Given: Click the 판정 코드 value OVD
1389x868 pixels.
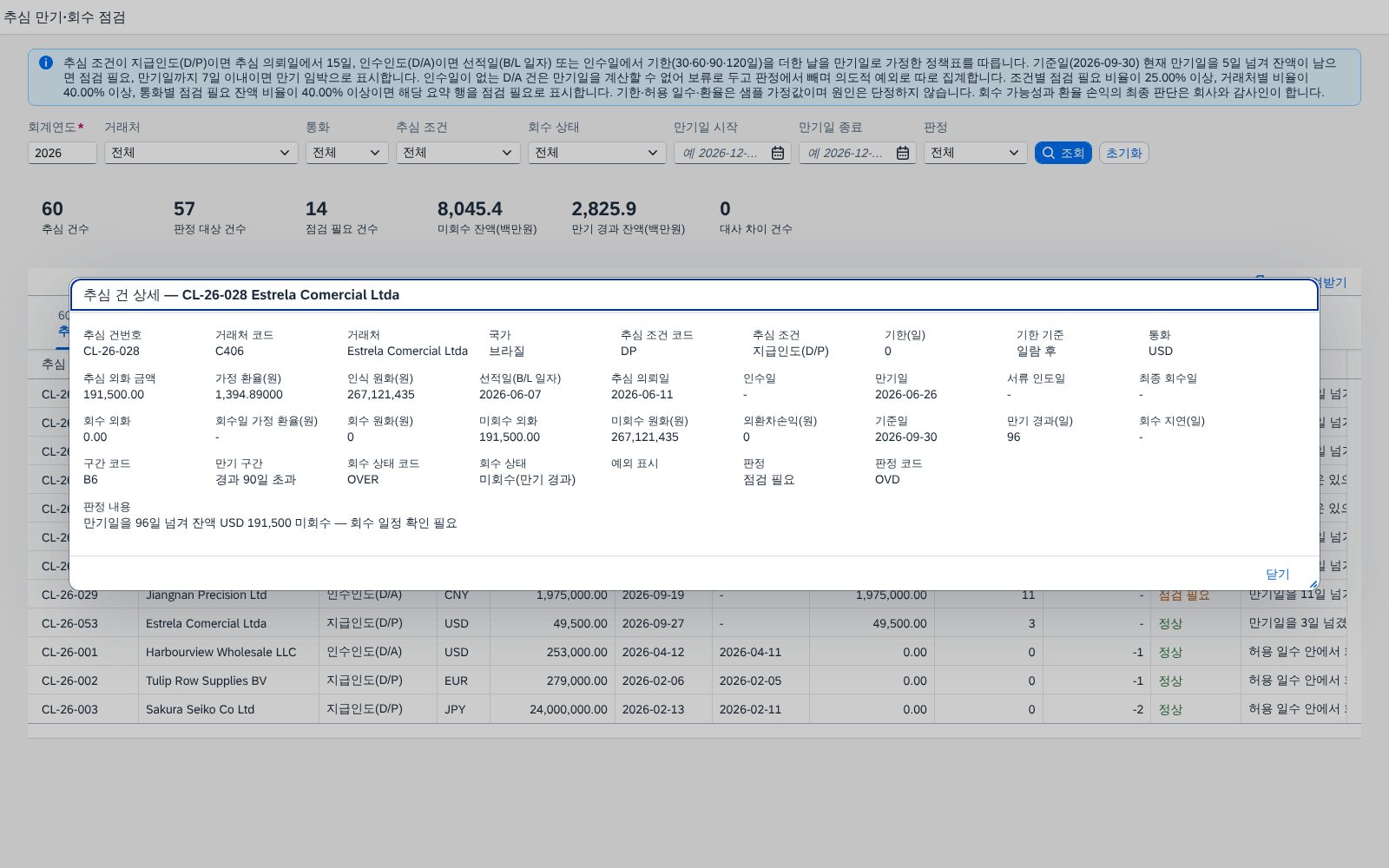Looking at the screenshot, I should (887, 479).
